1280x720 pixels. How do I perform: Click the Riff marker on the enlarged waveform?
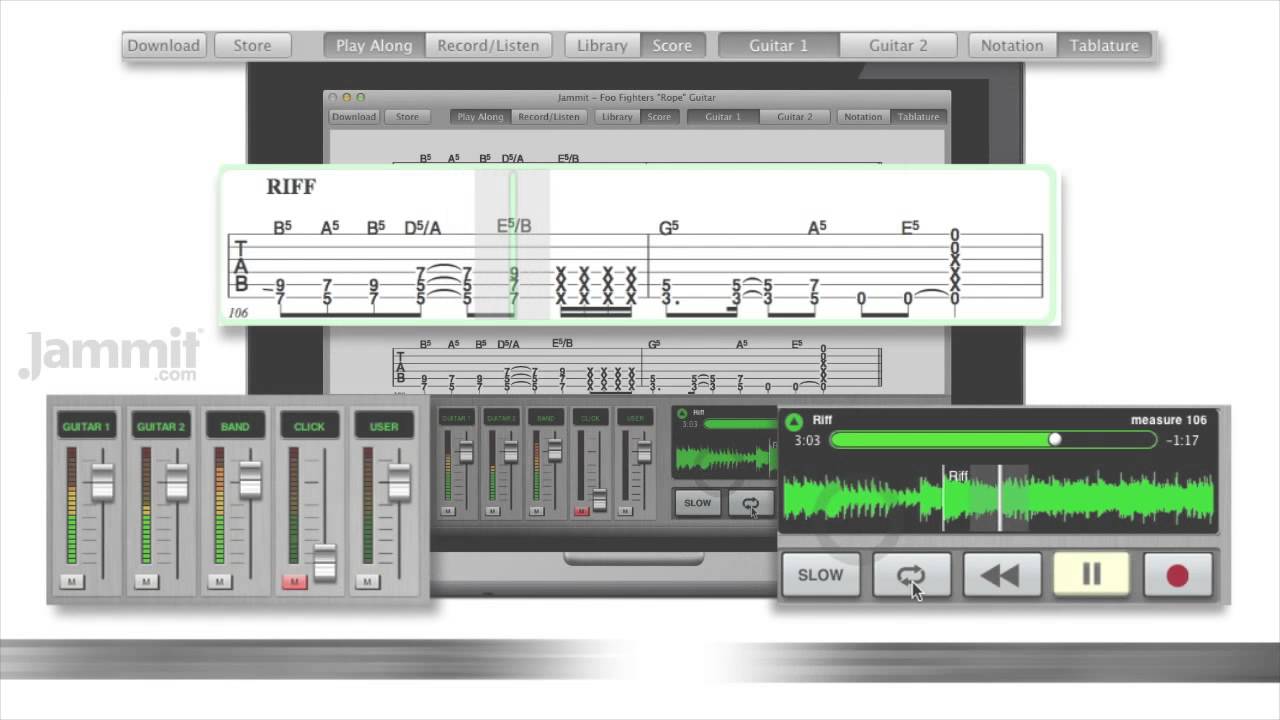tap(958, 476)
